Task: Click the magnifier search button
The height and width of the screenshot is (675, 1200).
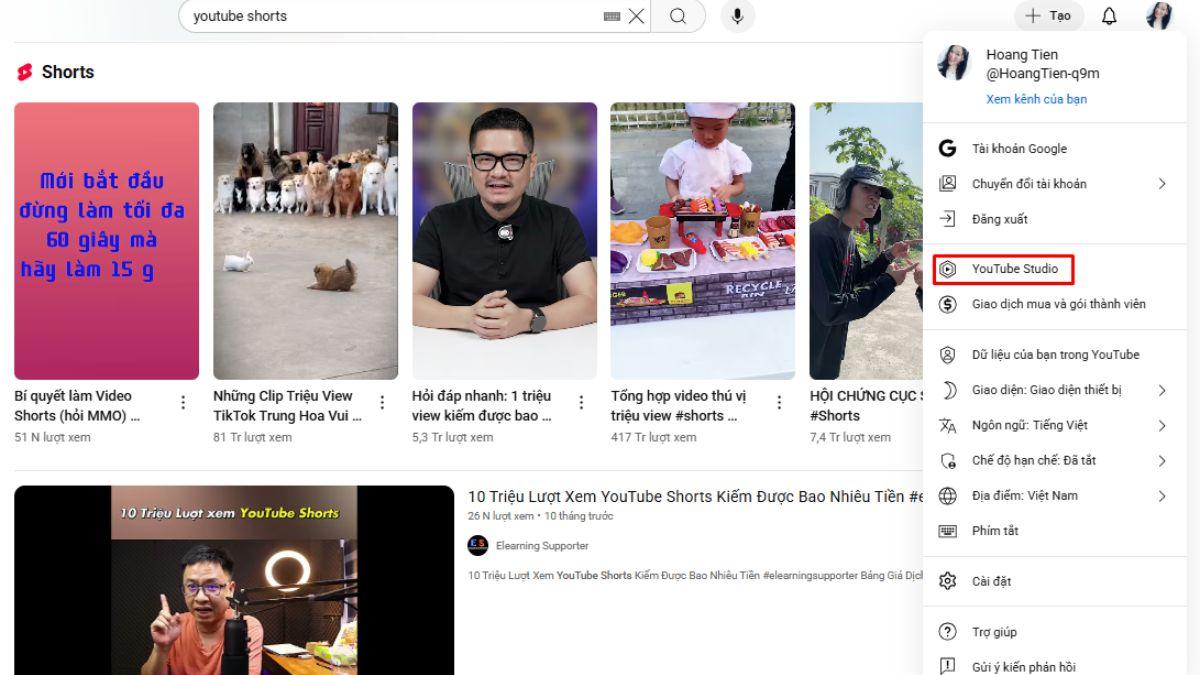Action: (x=678, y=16)
